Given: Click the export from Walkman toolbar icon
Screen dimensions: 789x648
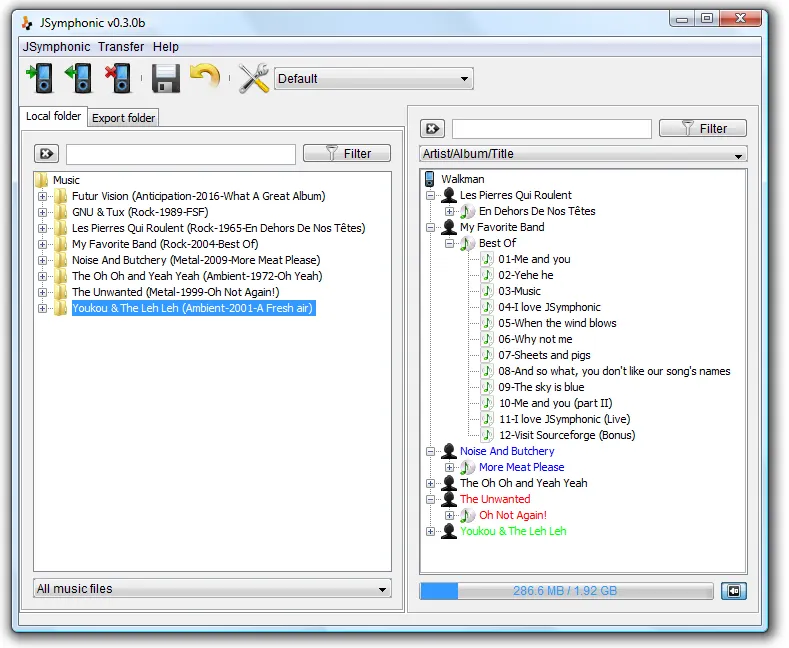Looking at the screenshot, I should tap(79, 78).
